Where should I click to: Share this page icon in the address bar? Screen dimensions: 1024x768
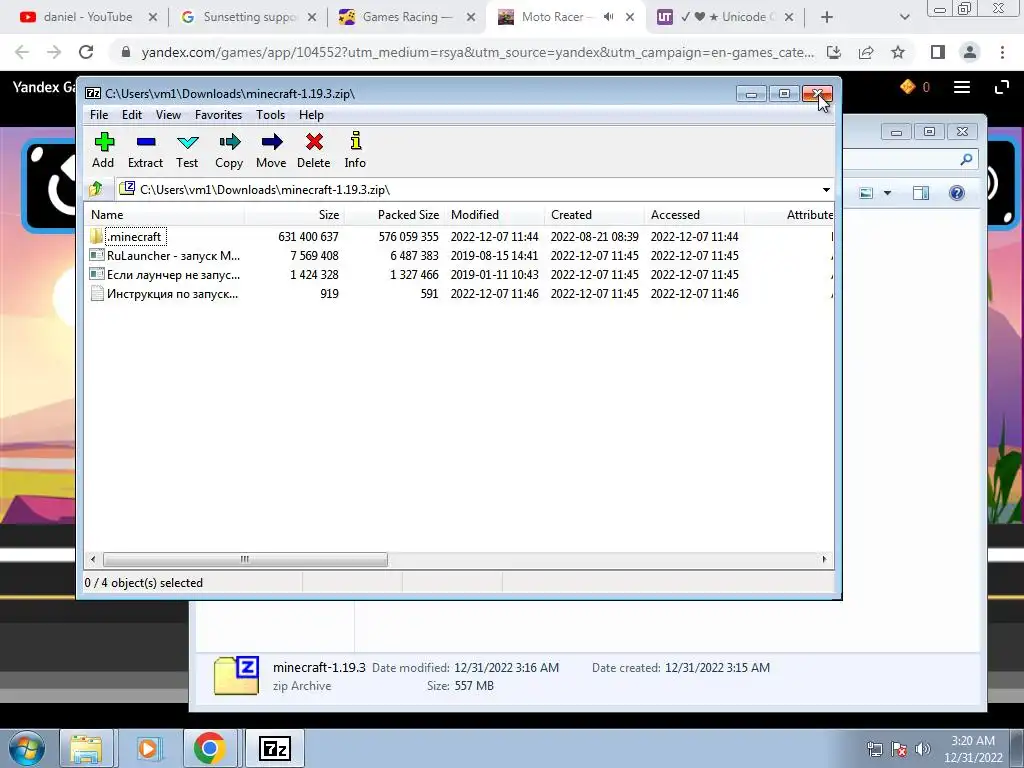(866, 52)
